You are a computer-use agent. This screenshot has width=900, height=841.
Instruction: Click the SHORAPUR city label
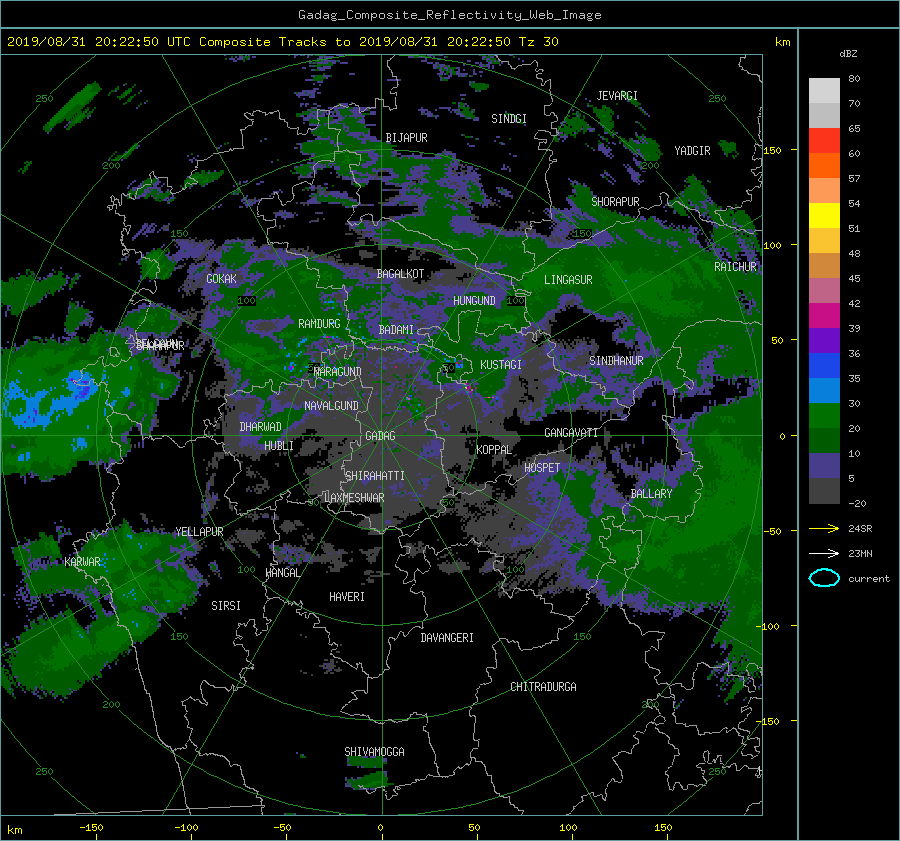click(x=615, y=202)
